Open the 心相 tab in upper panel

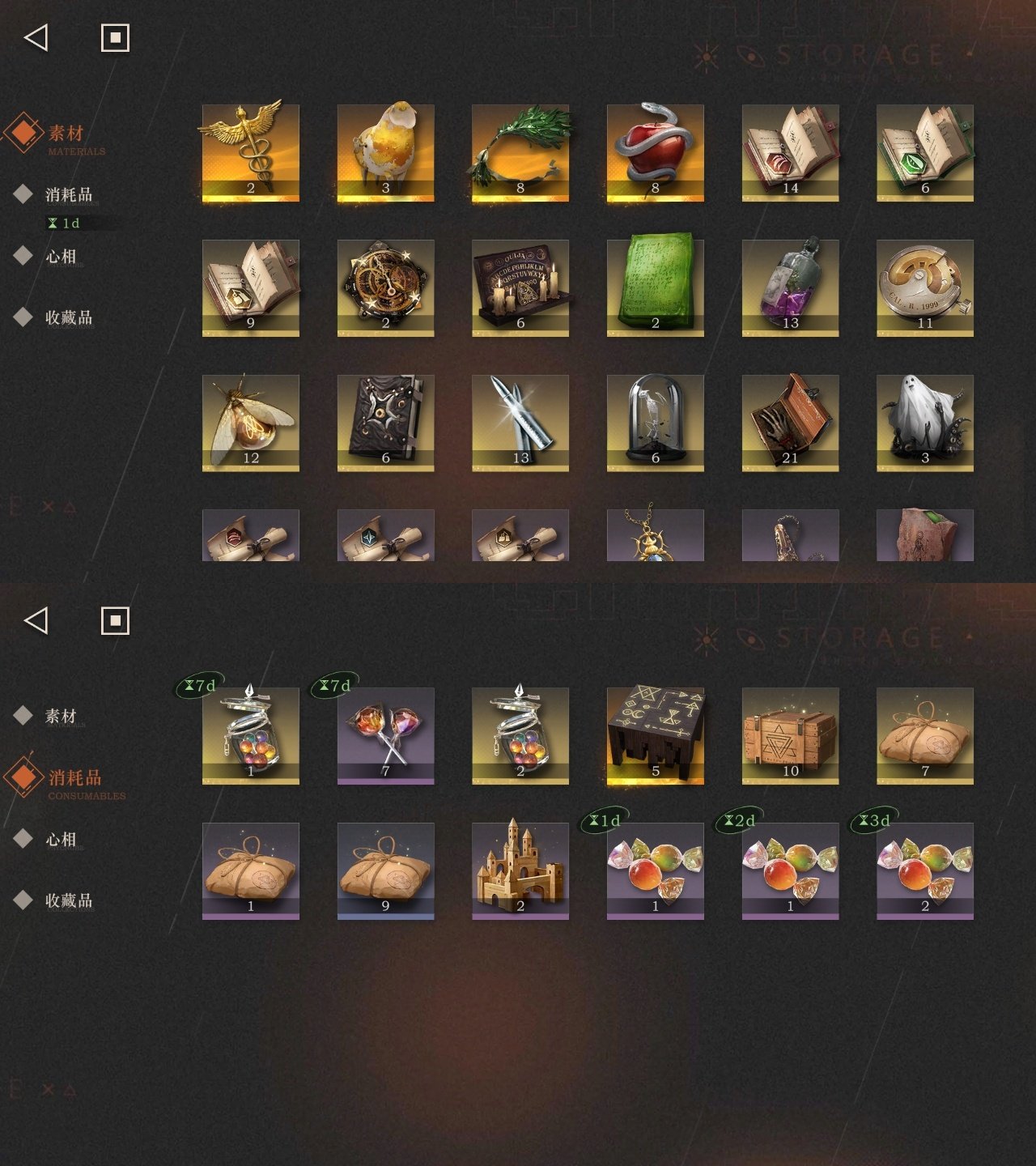coord(61,257)
